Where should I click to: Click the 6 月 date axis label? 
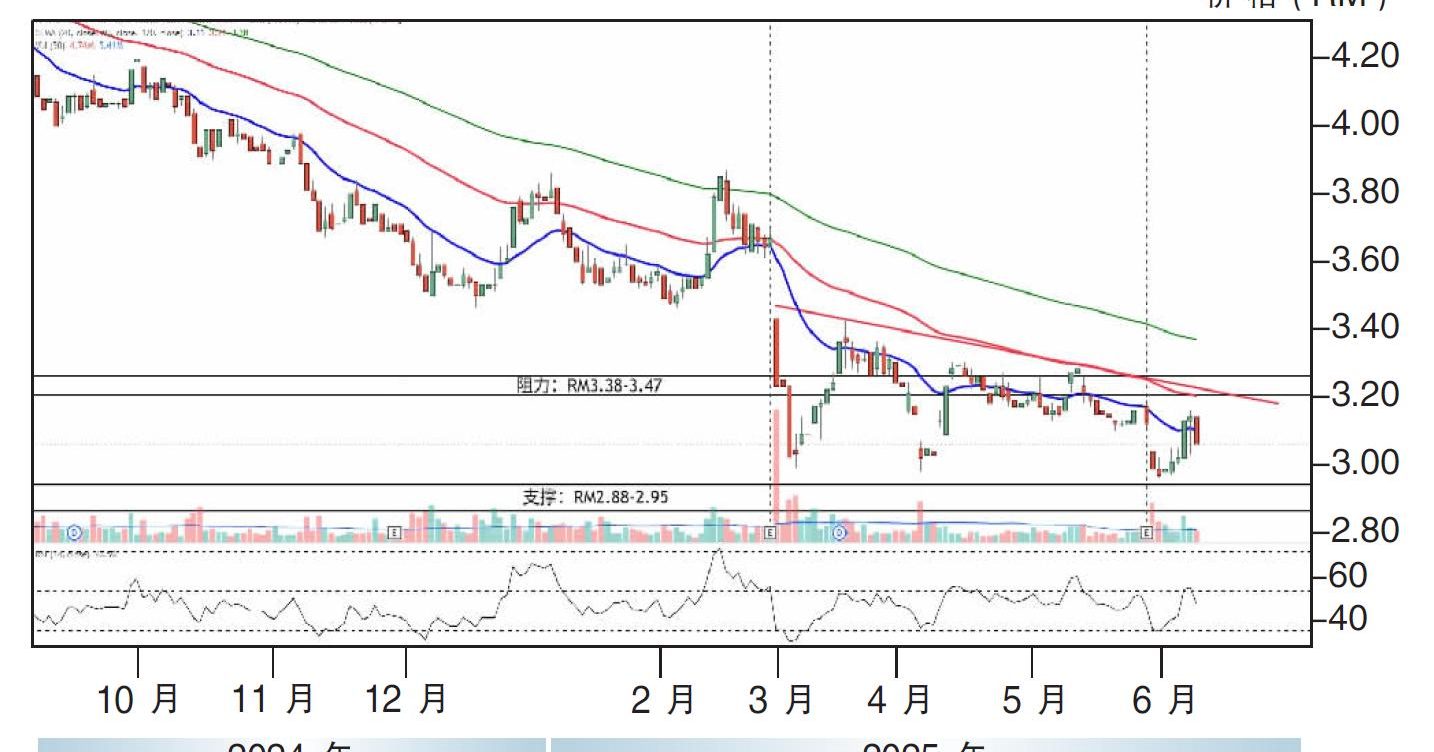1162,699
